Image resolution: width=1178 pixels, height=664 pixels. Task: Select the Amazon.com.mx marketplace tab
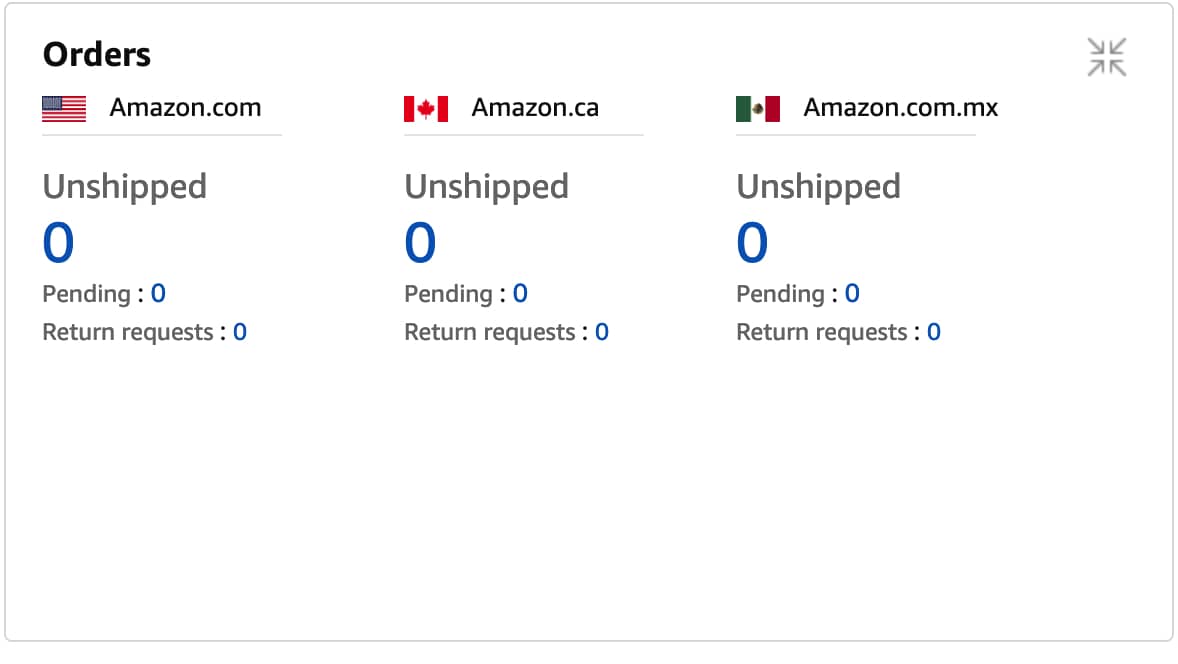[x=899, y=108]
